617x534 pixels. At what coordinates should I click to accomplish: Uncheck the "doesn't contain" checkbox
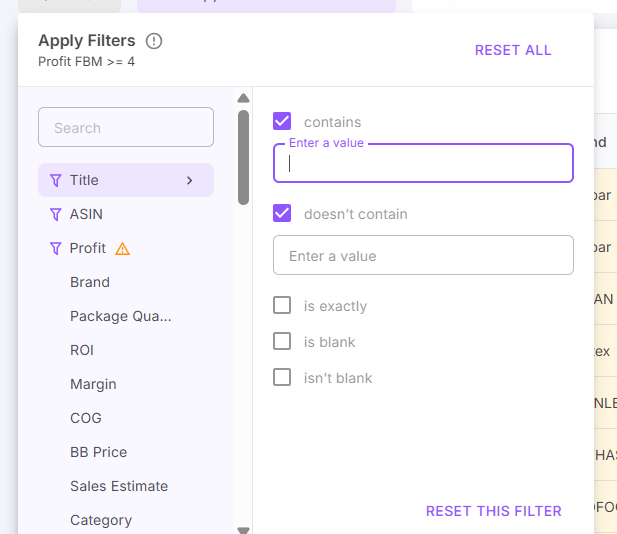(282, 214)
